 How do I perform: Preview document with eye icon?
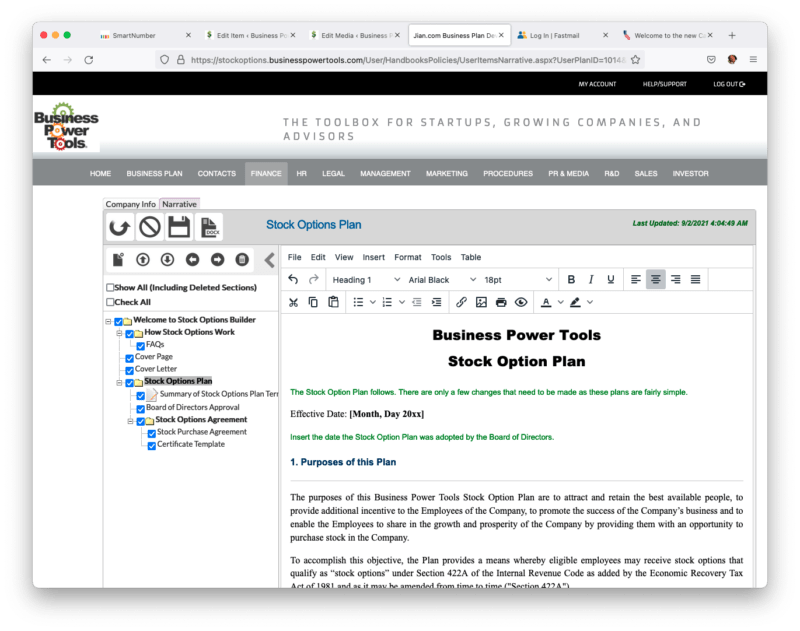[521, 302]
